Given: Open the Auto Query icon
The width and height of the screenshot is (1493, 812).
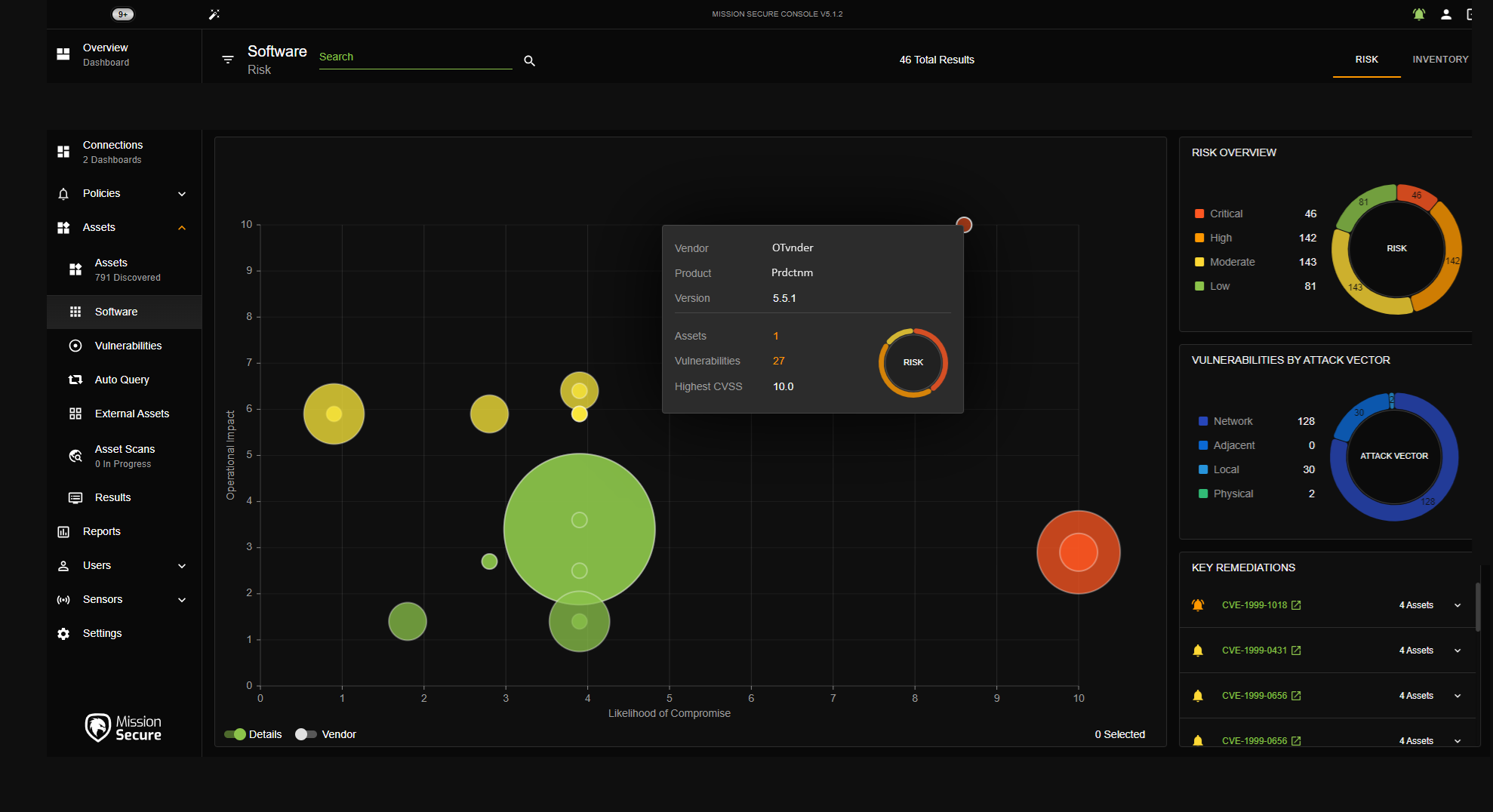Looking at the screenshot, I should pyautogui.click(x=75, y=380).
